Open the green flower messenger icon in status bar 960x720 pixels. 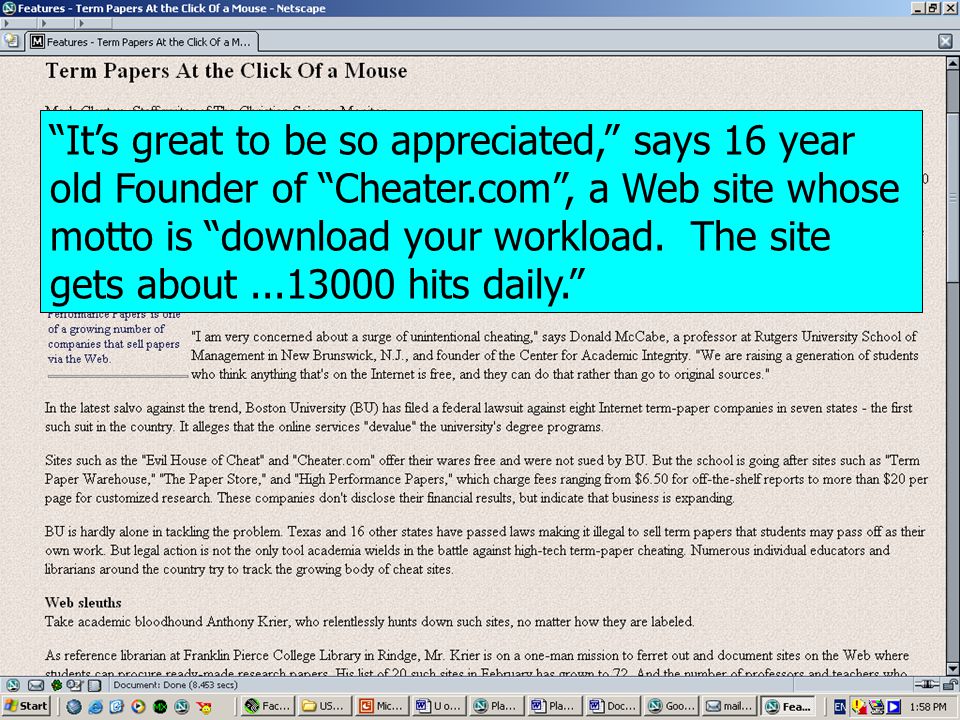[x=57, y=685]
